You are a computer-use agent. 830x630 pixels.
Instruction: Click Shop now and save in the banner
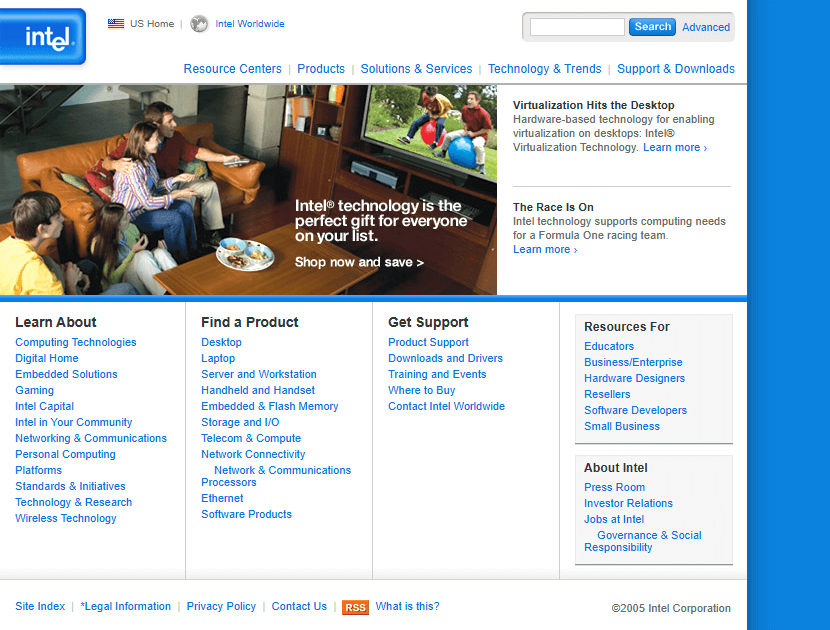[359, 262]
